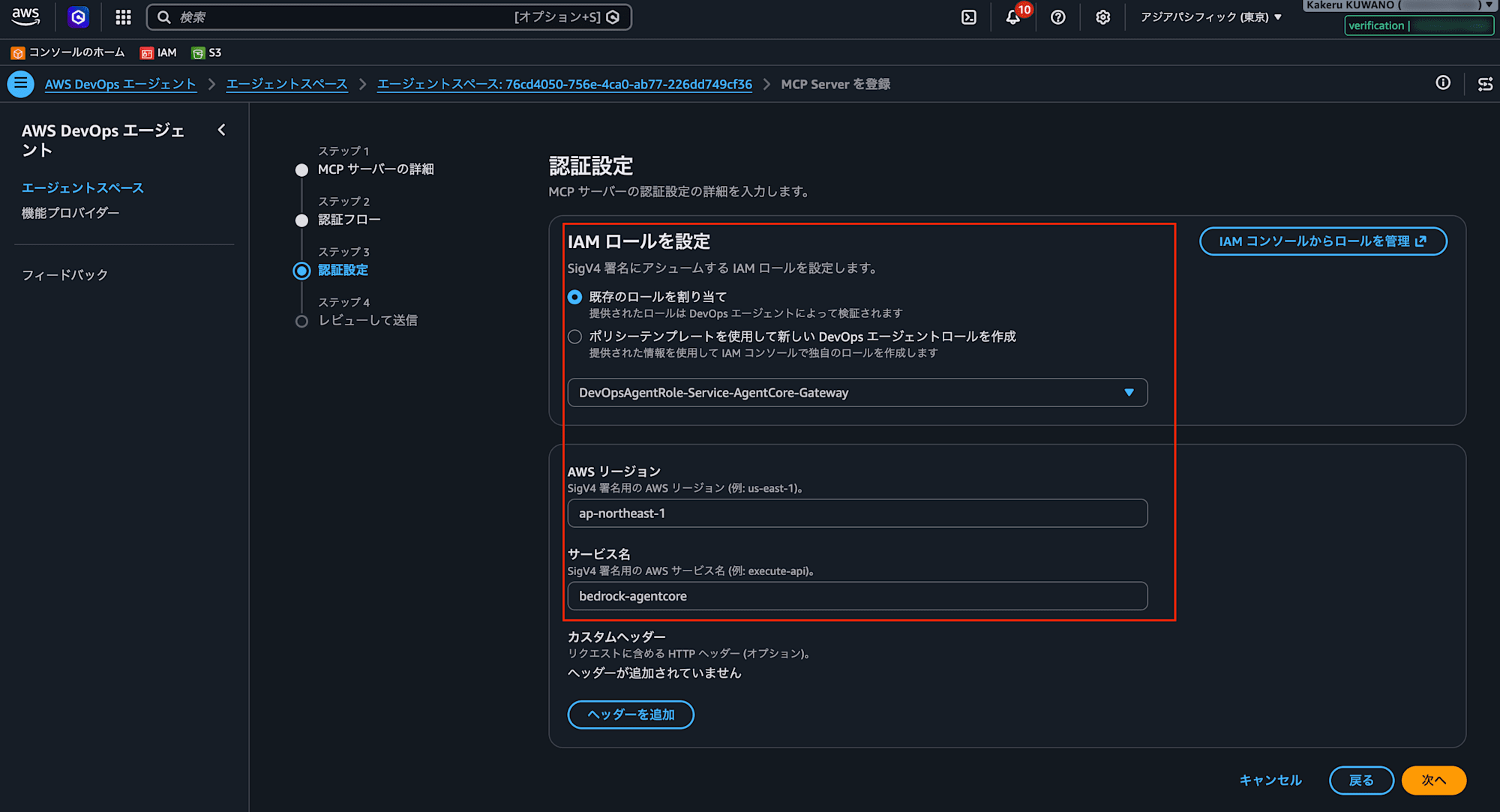Click ヘッダーを追加 button
This screenshot has width=1500, height=812.
pyautogui.click(x=631, y=715)
